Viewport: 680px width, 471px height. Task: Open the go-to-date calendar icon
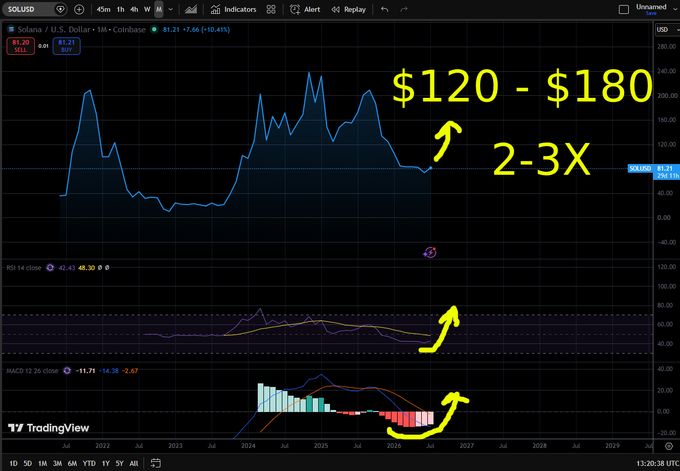click(x=156, y=463)
